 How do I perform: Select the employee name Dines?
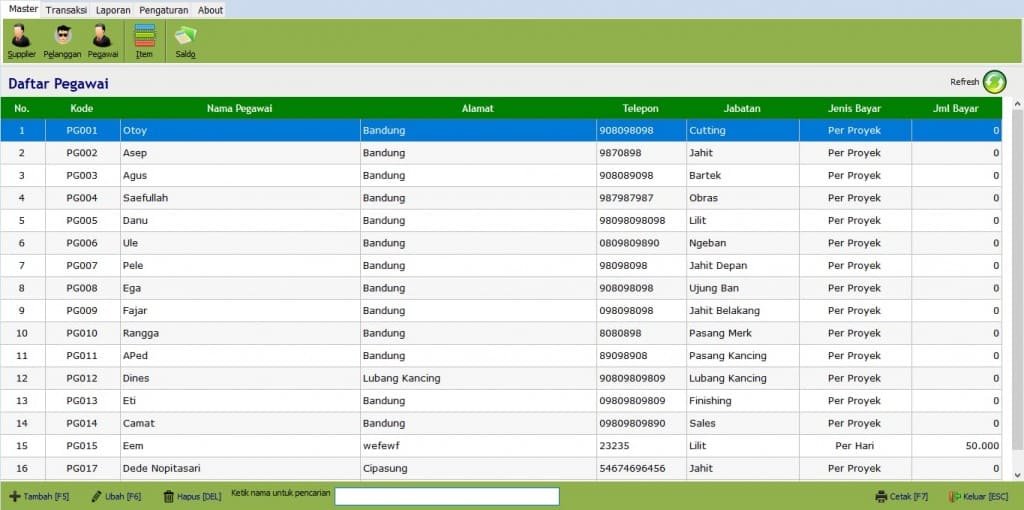point(136,378)
